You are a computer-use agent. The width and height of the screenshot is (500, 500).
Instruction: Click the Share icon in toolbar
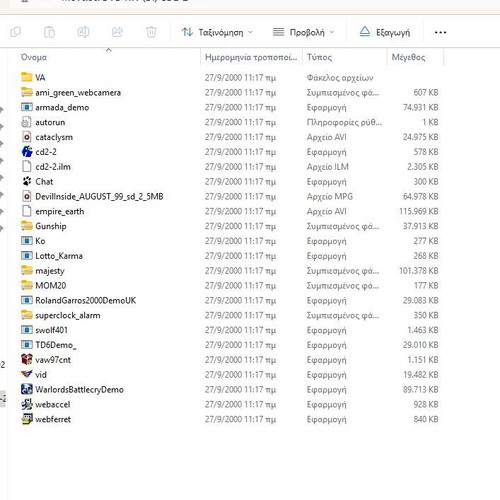tap(117, 32)
